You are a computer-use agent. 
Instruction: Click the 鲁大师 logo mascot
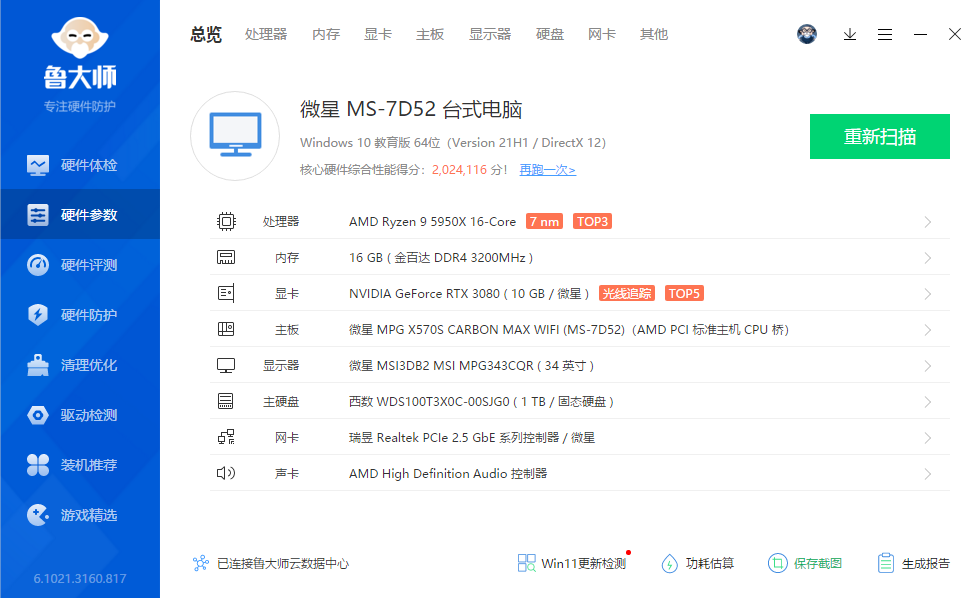click(x=80, y=39)
